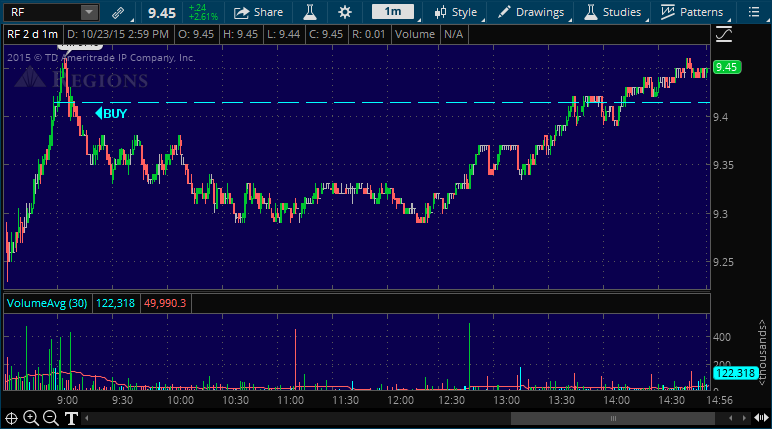The image size is (772, 429).
Task: Open the symbol dropdown arrow for RF
Action: click(x=89, y=12)
